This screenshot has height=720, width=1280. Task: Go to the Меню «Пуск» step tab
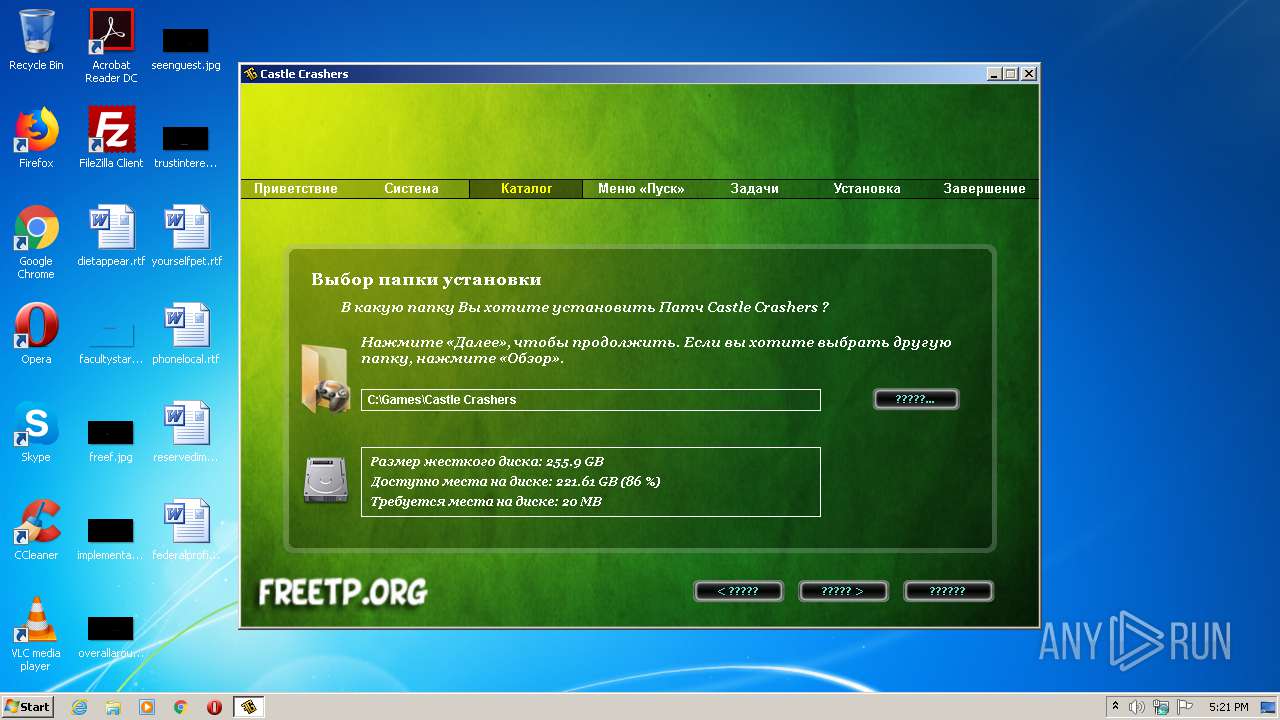point(641,188)
